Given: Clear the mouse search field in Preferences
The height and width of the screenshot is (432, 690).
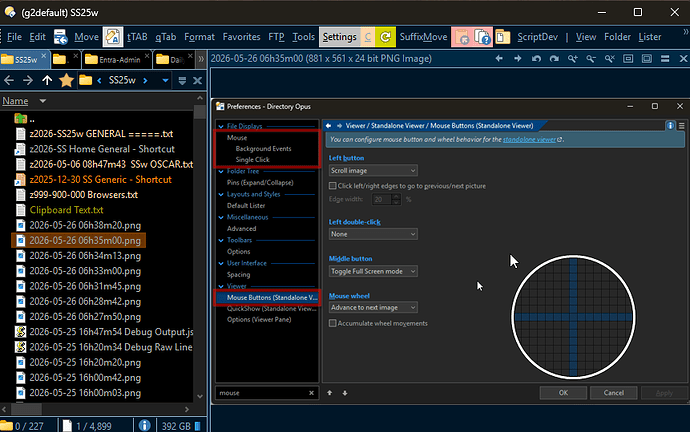Looking at the screenshot, I should click(x=312, y=393).
